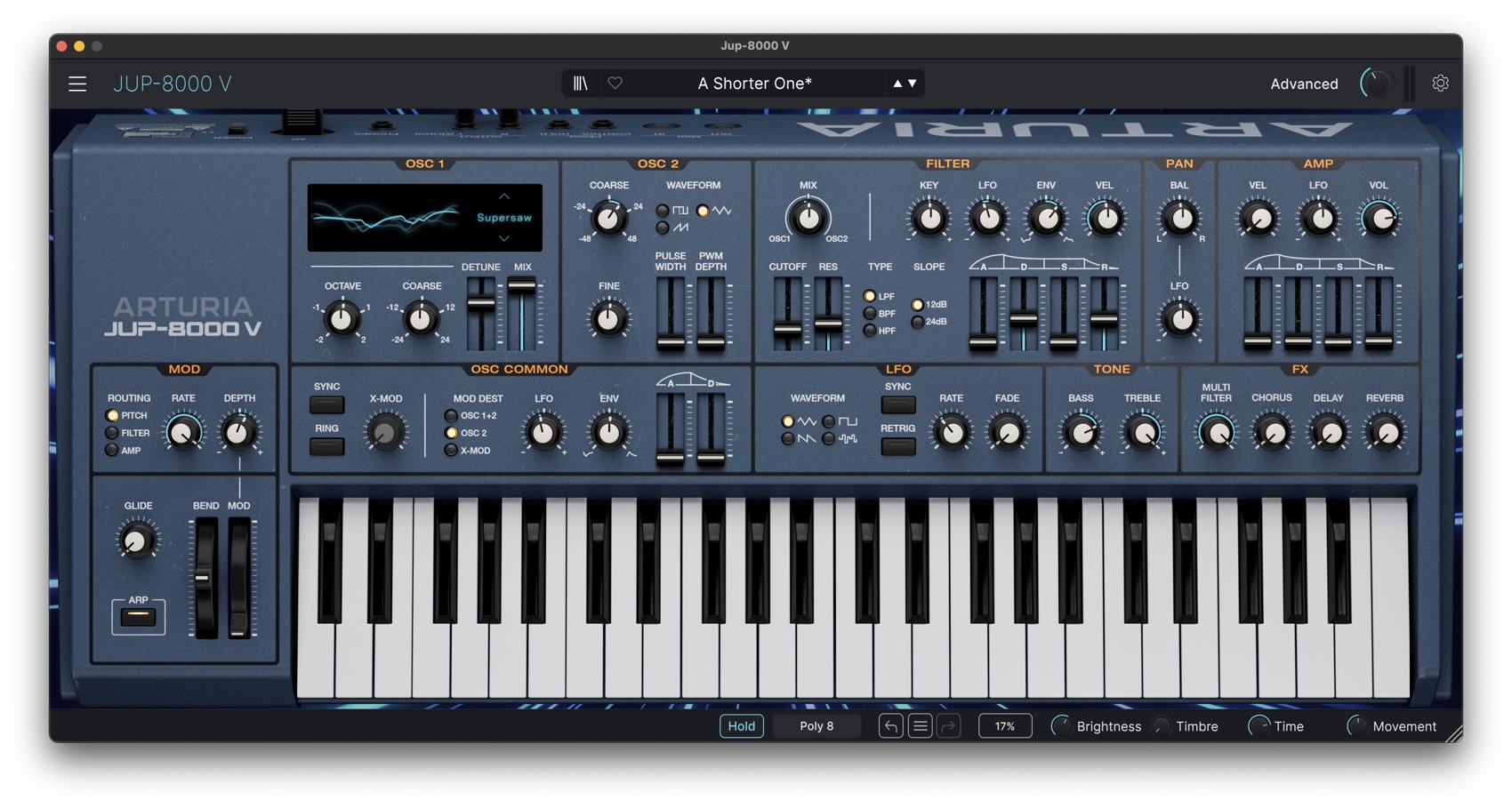
Task: Click the redo arrow in the bottom bar
Action: (x=949, y=726)
